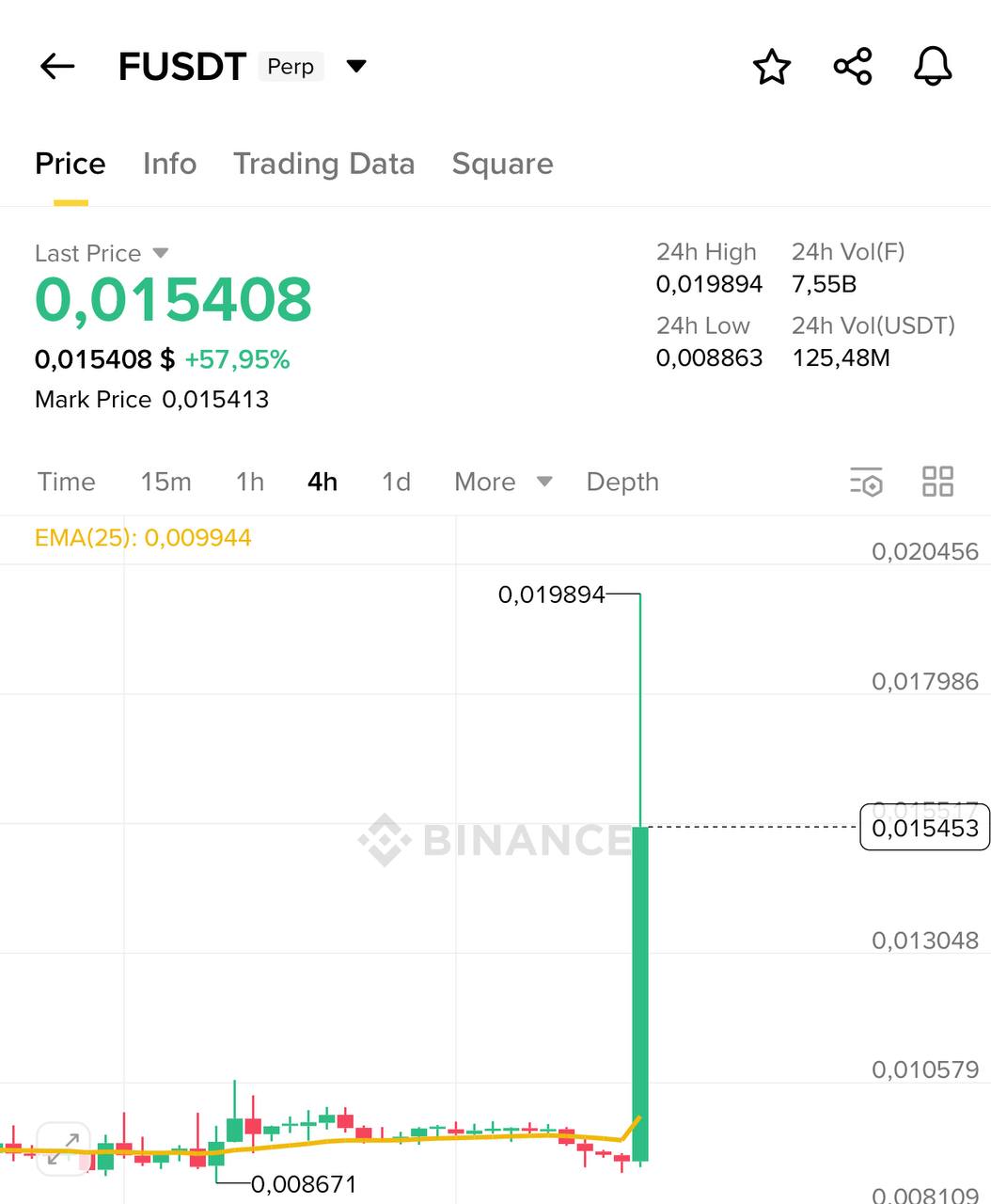
Task: Select the 15m chart interval
Action: click(165, 482)
